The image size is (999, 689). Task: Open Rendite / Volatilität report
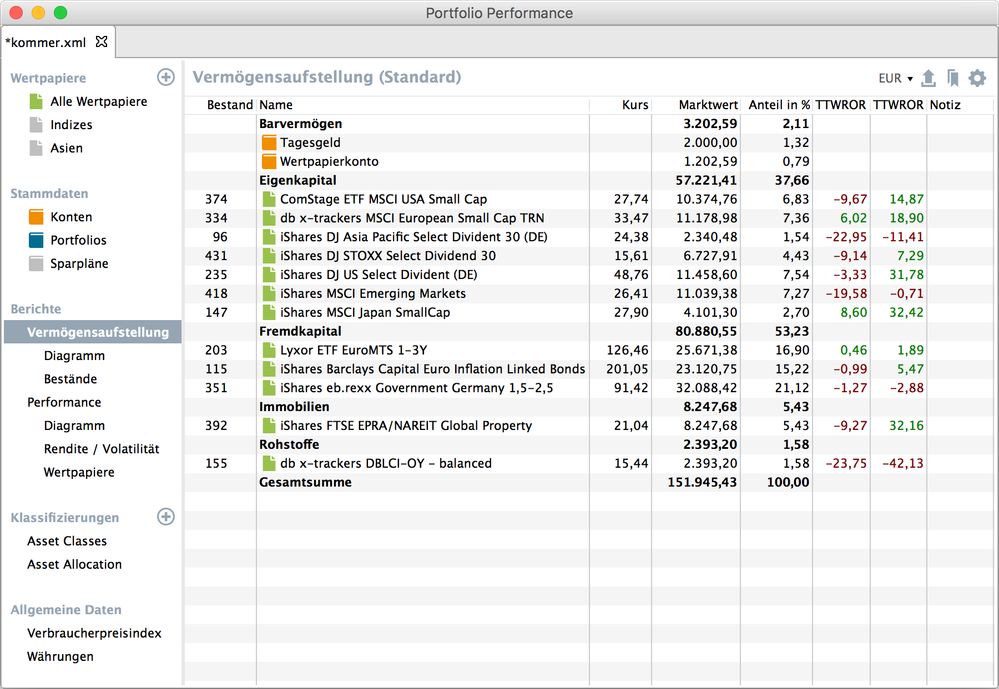(101, 449)
